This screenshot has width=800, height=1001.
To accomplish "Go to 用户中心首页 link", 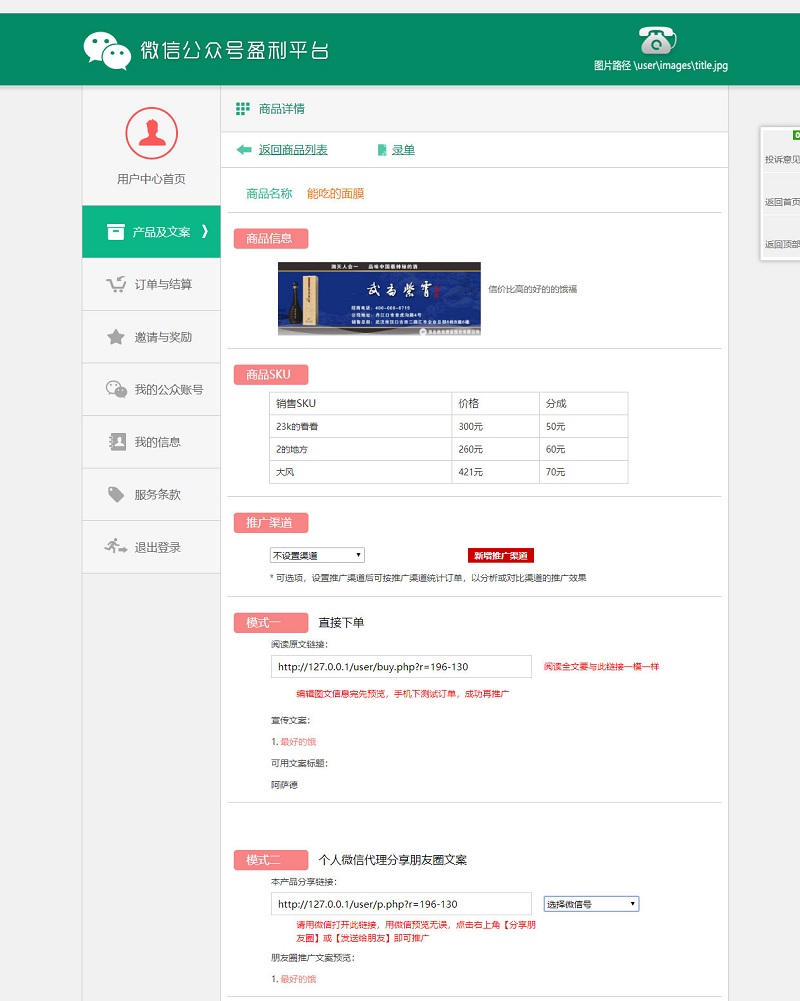I will pos(151,179).
